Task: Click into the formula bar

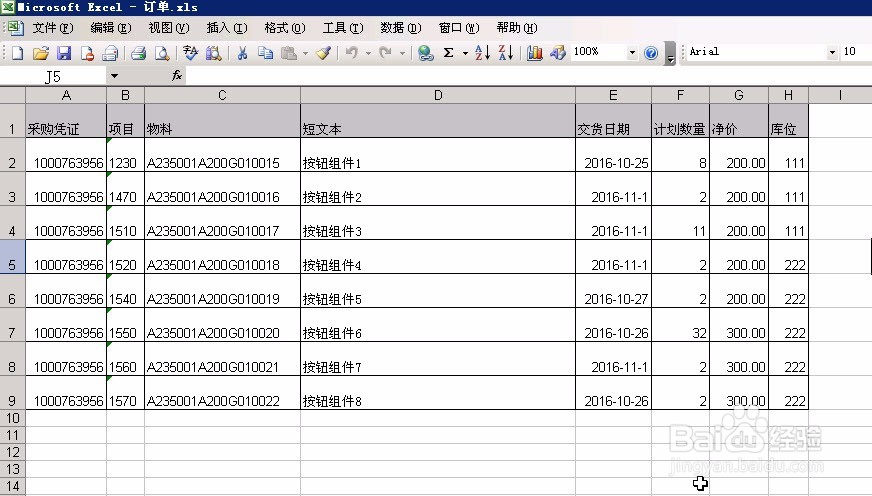Action: point(528,76)
